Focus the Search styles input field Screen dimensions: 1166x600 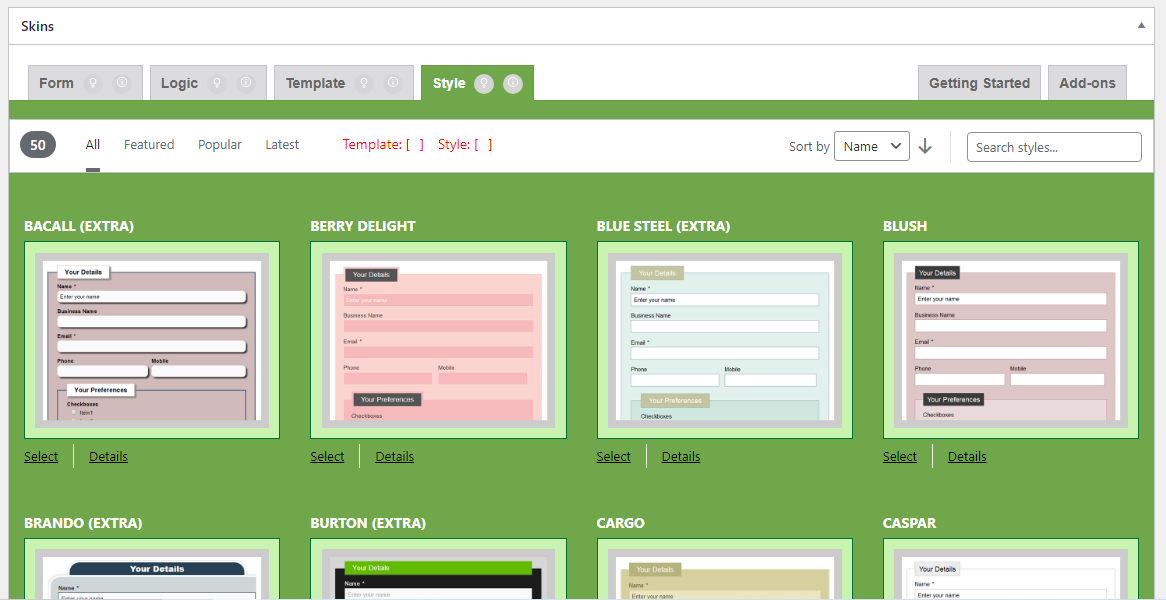click(1053, 147)
